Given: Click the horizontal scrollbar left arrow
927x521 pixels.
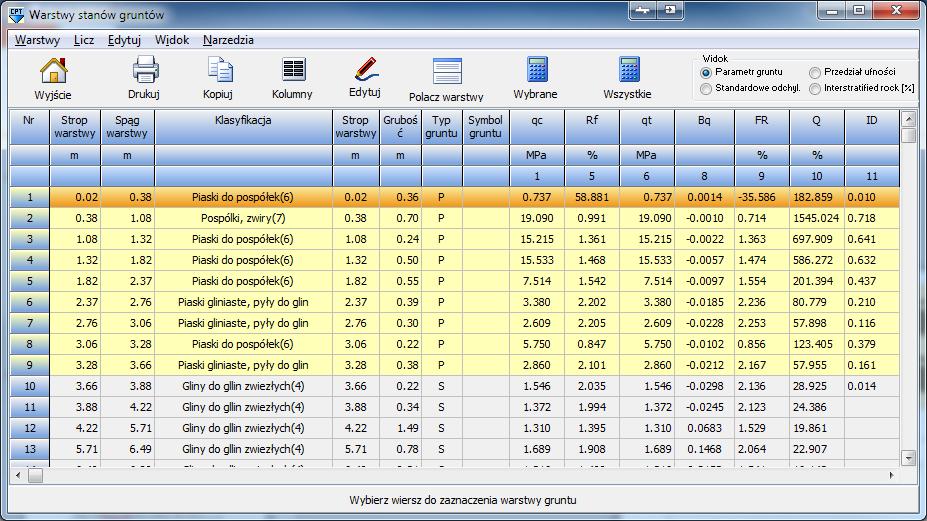Looking at the screenshot, I should (x=18, y=475).
